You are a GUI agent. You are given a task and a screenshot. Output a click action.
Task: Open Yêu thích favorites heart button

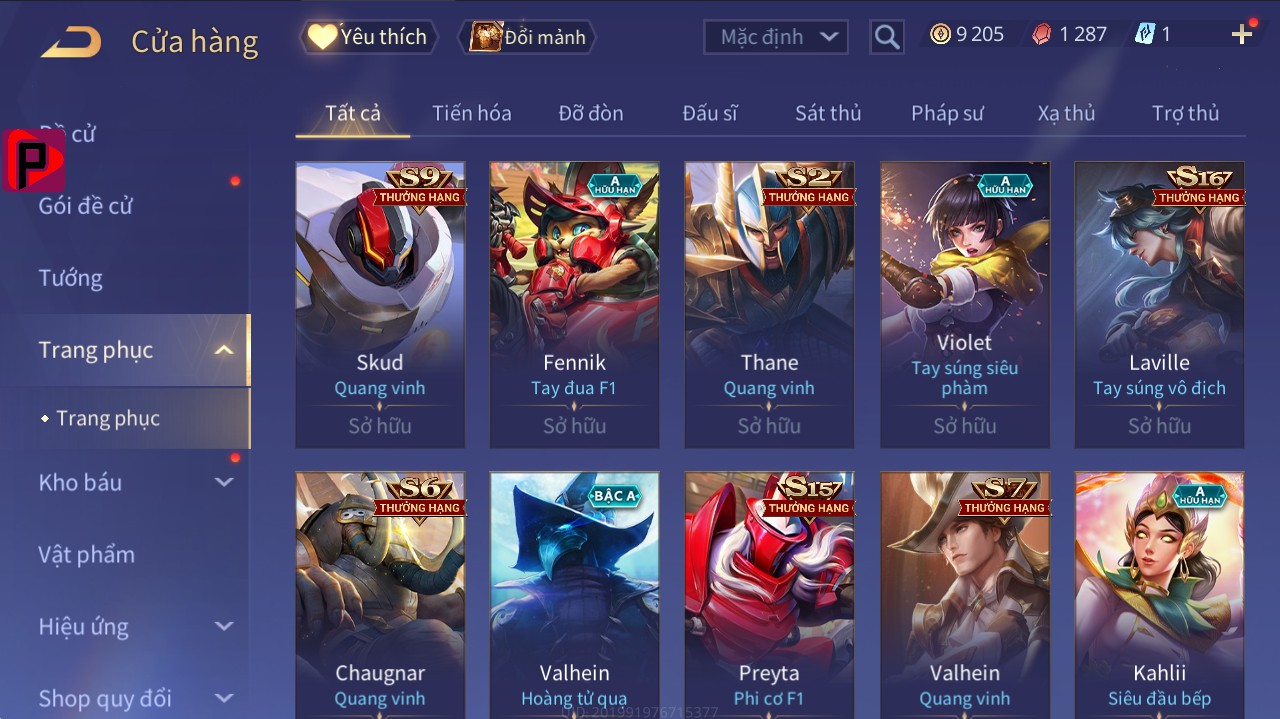tap(368, 37)
